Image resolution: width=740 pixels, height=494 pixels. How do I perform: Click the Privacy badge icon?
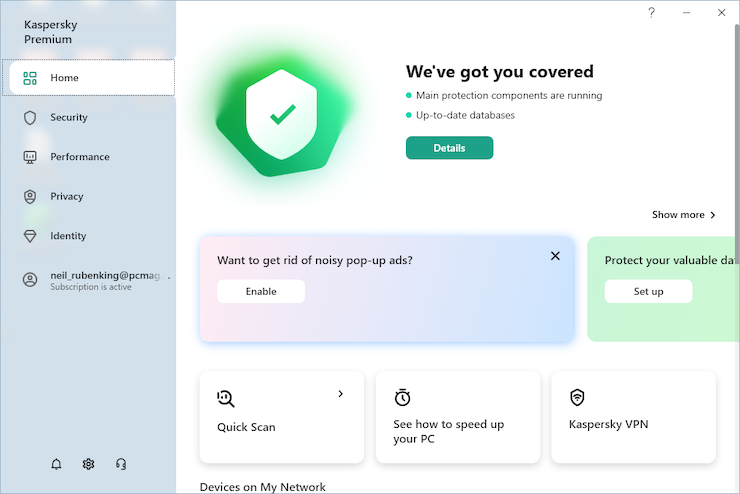click(30, 197)
